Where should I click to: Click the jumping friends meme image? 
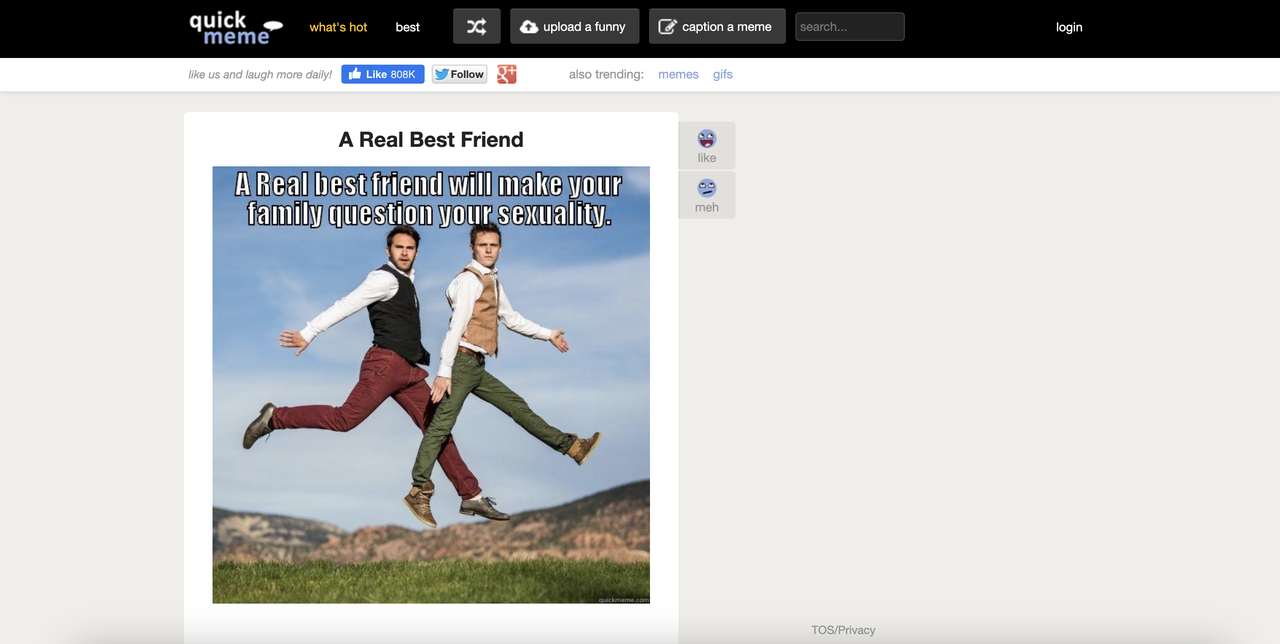431,385
